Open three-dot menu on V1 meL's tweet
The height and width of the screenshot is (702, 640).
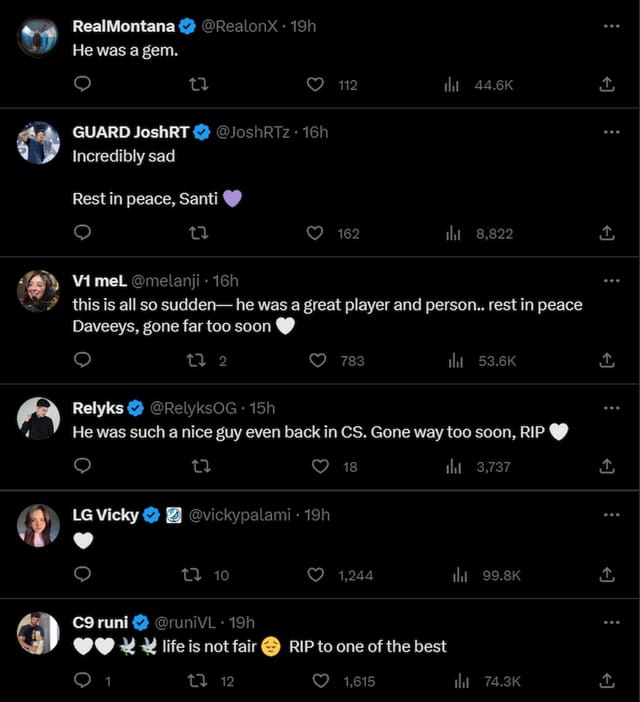611,280
